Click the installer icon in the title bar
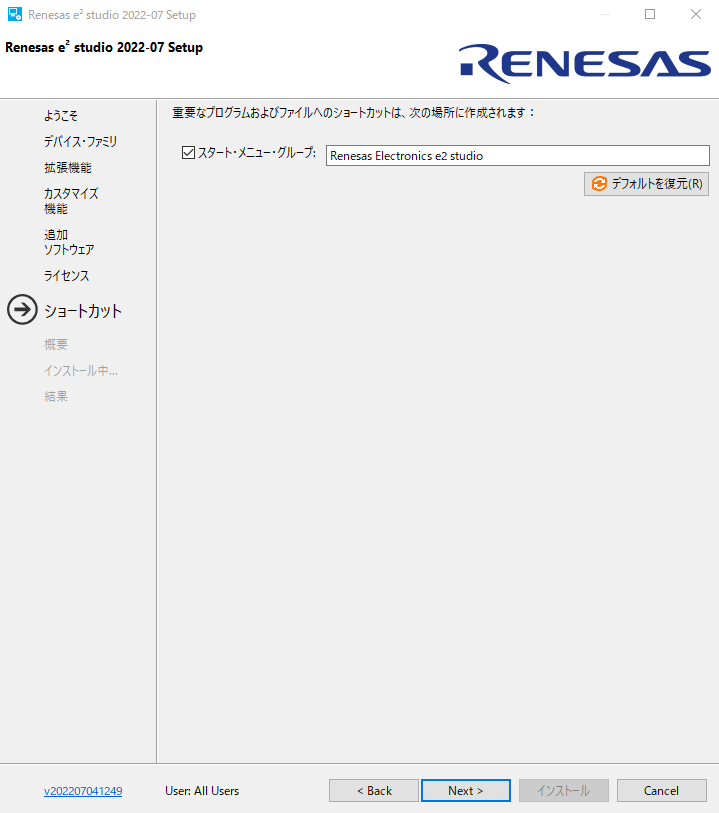The height and width of the screenshot is (813, 719). point(15,15)
